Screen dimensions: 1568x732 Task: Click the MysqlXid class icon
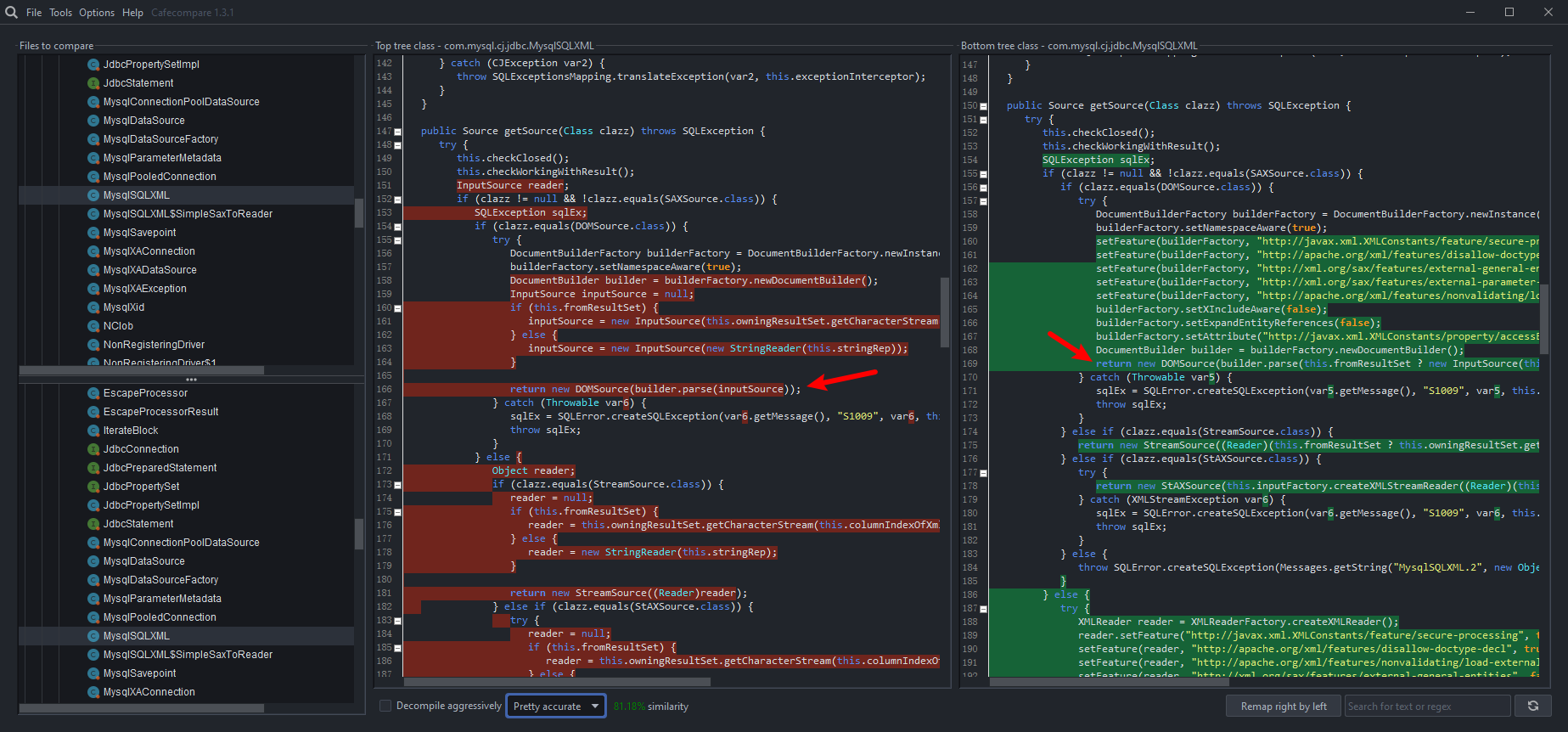click(x=93, y=307)
